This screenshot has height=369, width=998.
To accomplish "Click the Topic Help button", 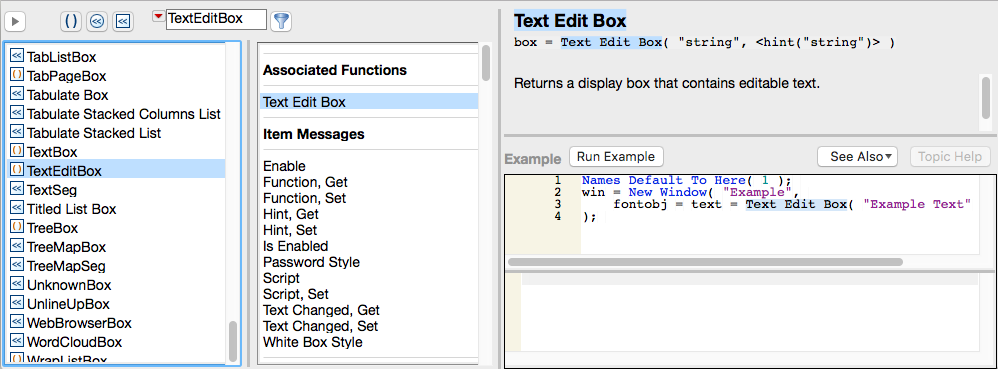I will [x=950, y=157].
